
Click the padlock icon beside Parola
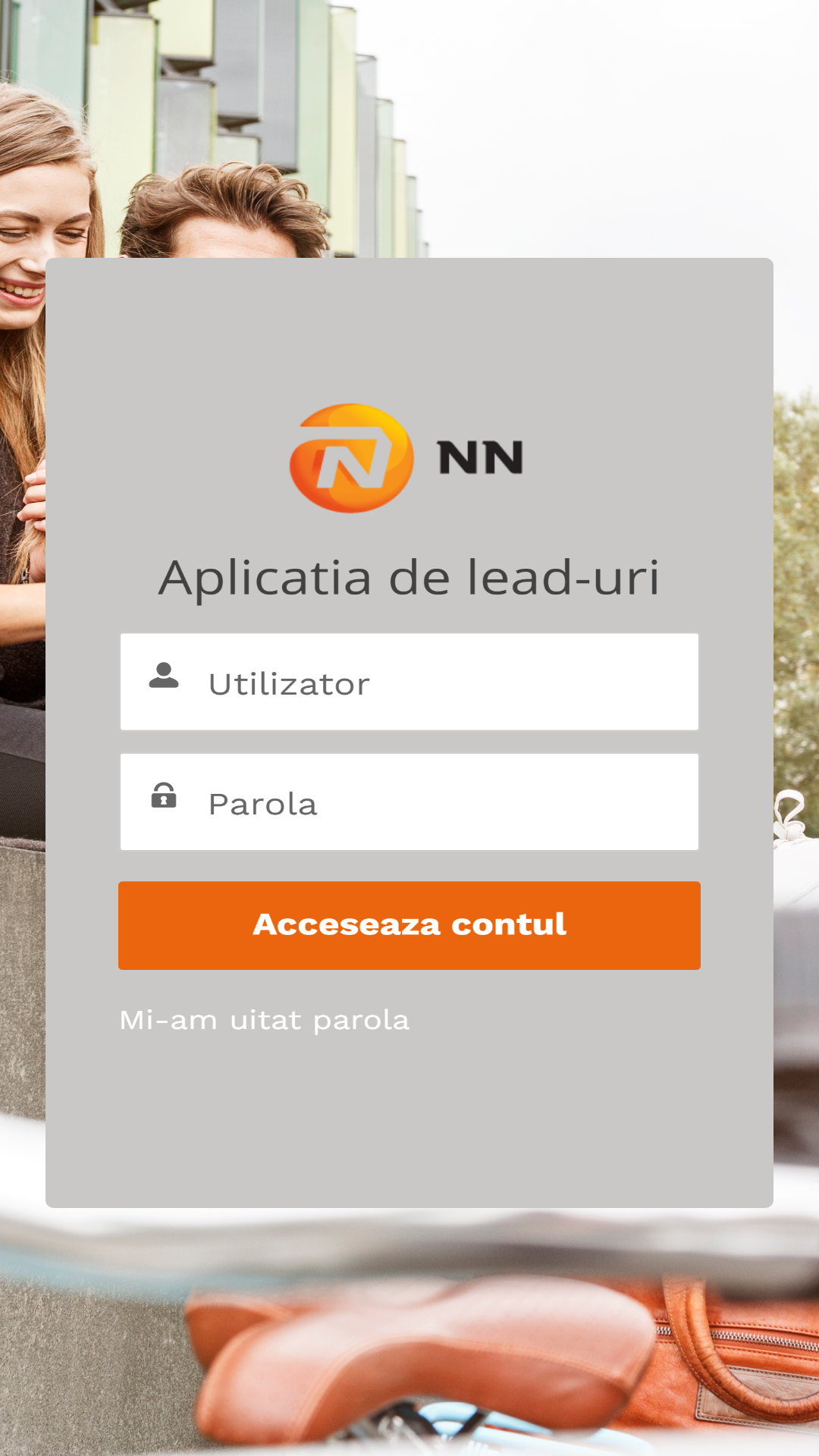click(164, 795)
